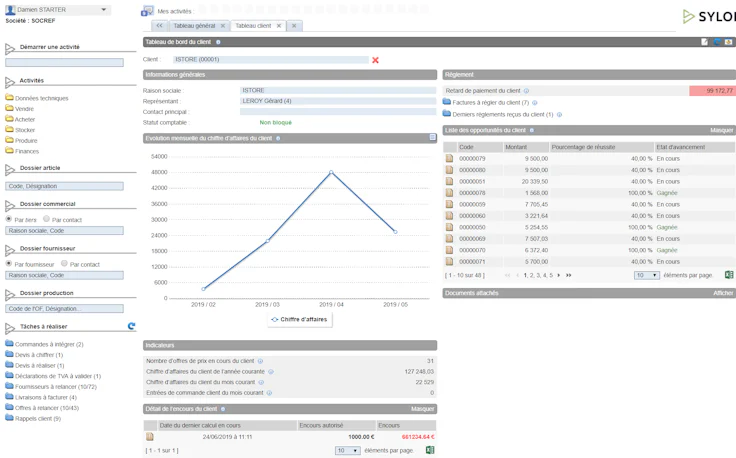
Task: Hide encours detail with Masquer
Action: tap(422, 409)
